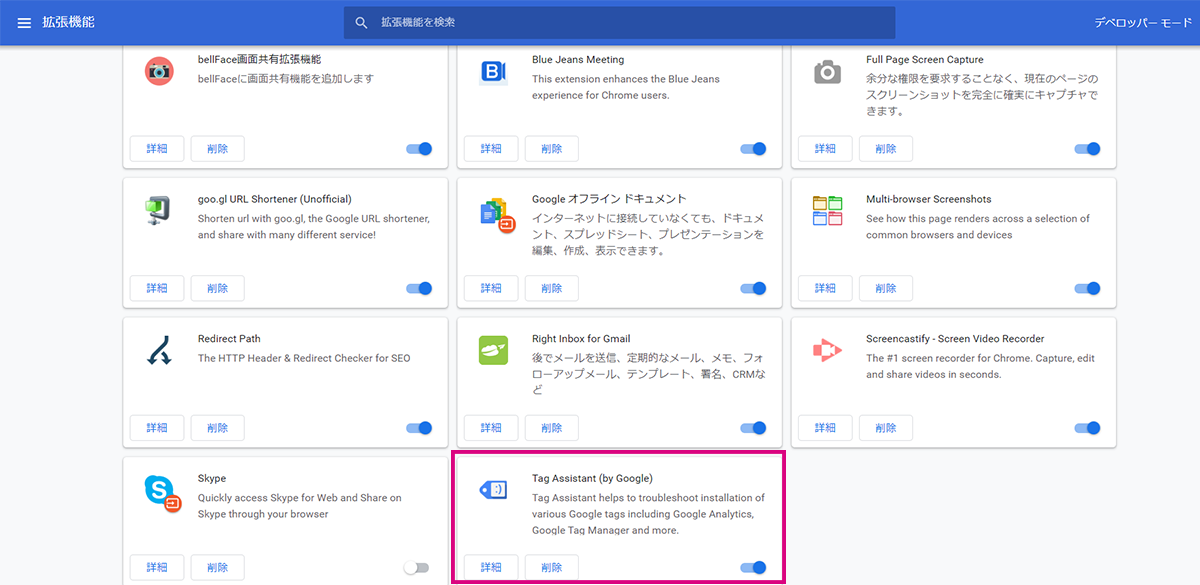This screenshot has height=585, width=1200.
Task: Open 詳細 for Google オフライン ドキュメント
Action: point(491,288)
